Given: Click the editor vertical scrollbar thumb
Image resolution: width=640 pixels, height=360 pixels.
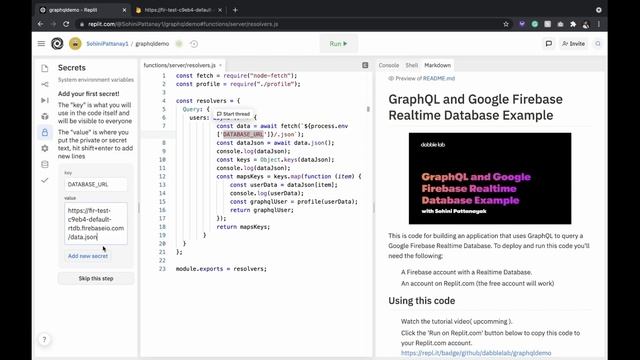Looking at the screenshot, I should click(368, 109).
